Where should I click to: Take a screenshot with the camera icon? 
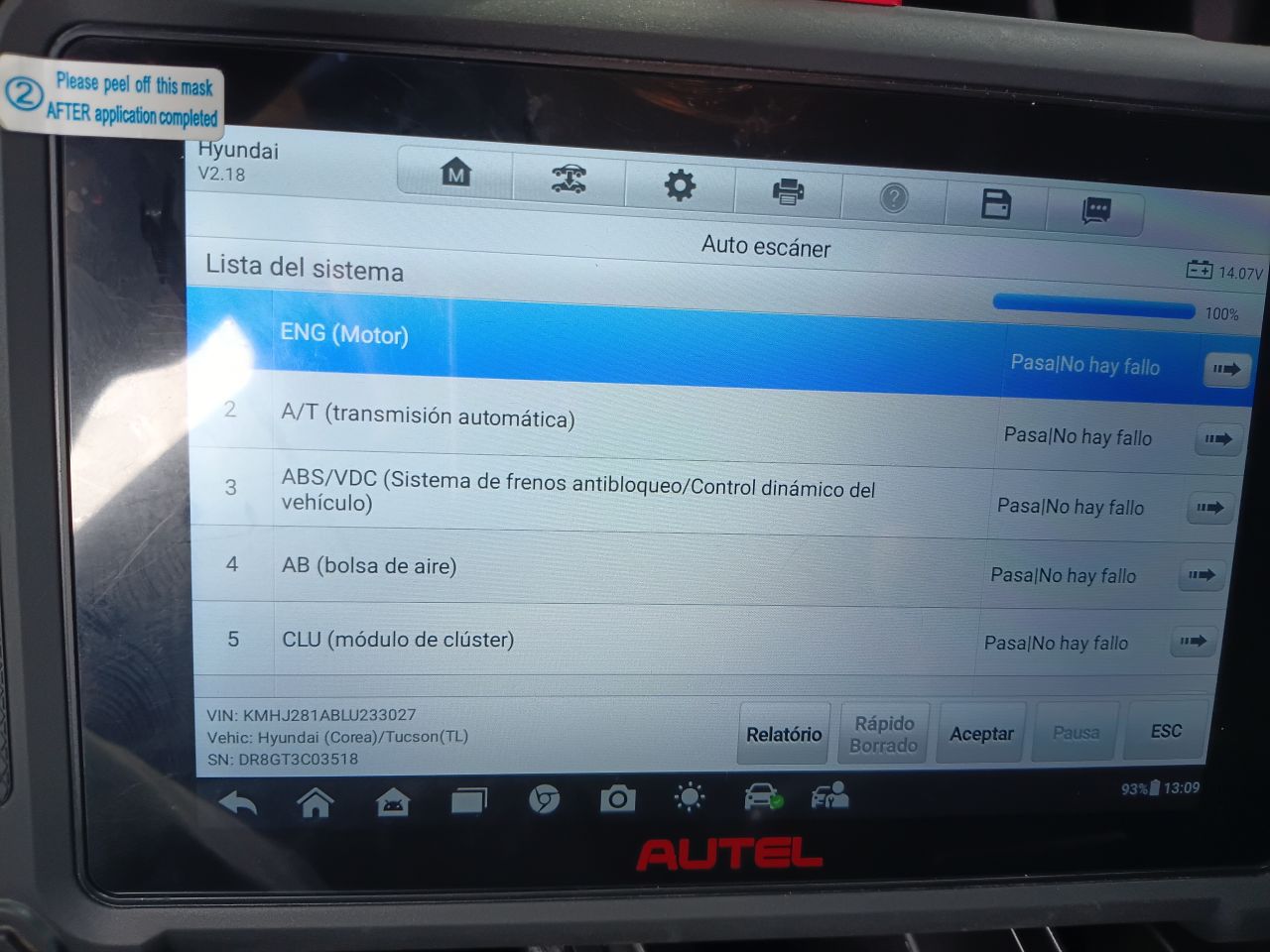(x=617, y=798)
